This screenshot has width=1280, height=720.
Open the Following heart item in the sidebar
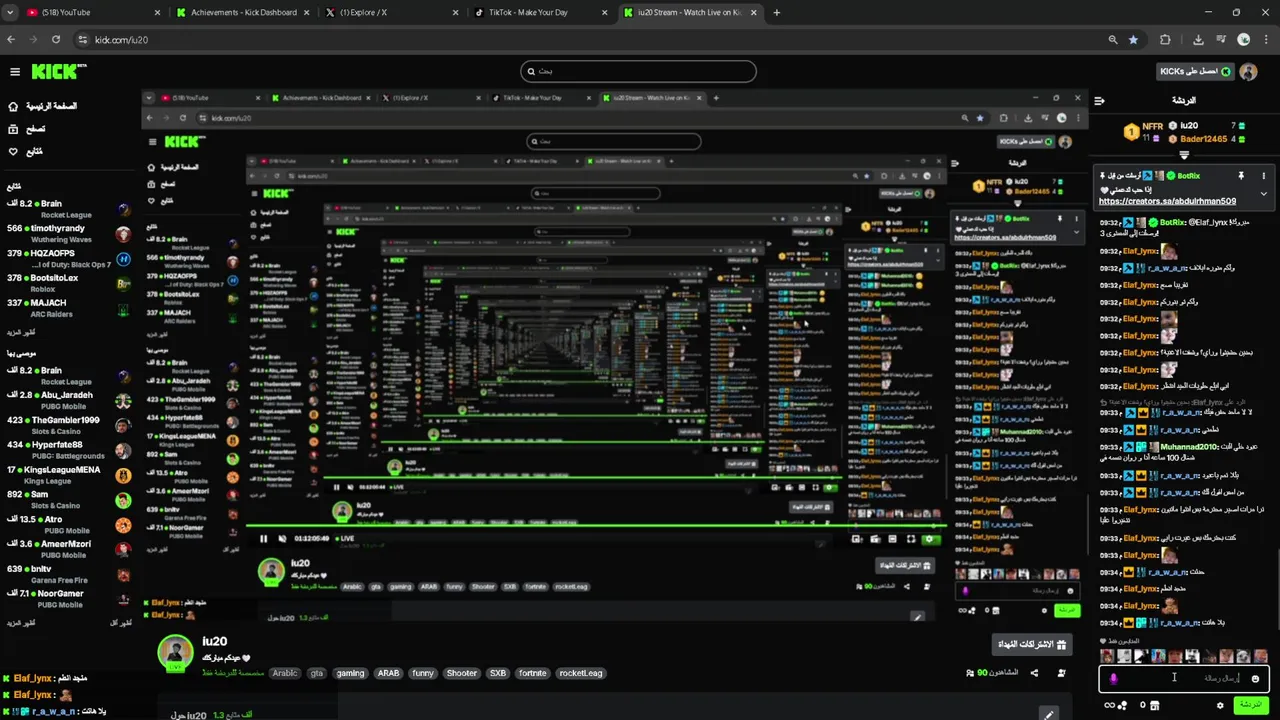point(25,152)
